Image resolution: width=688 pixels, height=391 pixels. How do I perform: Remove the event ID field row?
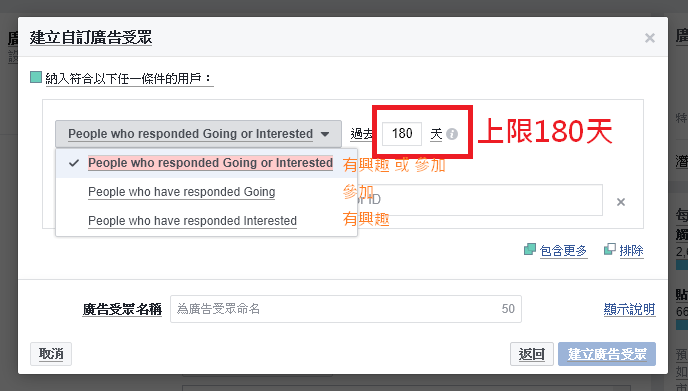(621, 202)
